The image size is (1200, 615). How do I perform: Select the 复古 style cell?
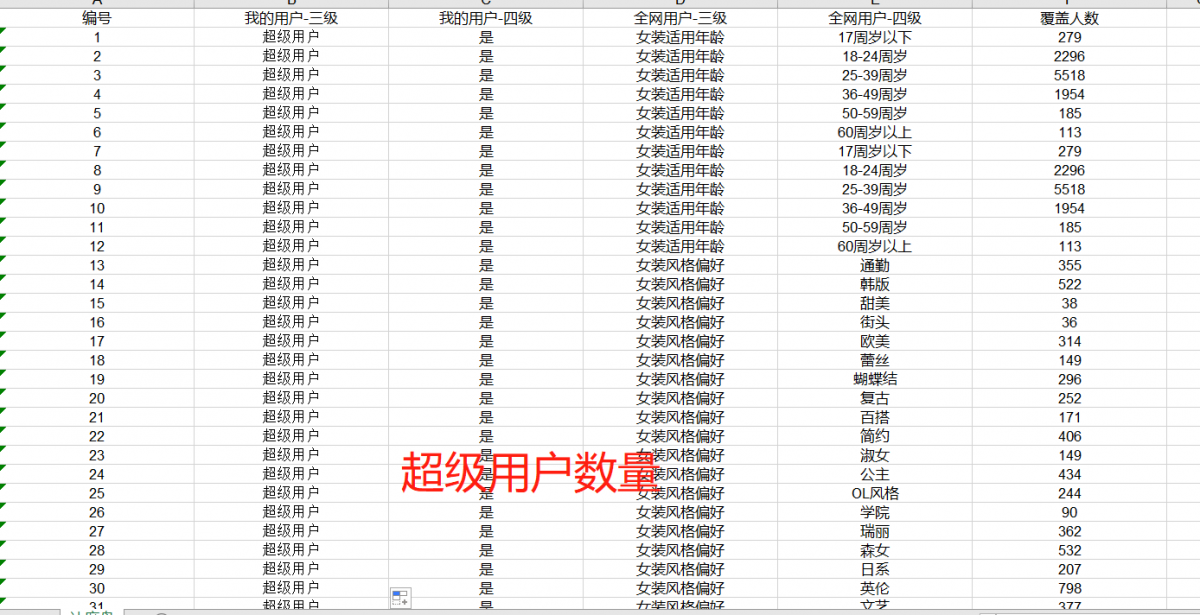coord(875,398)
